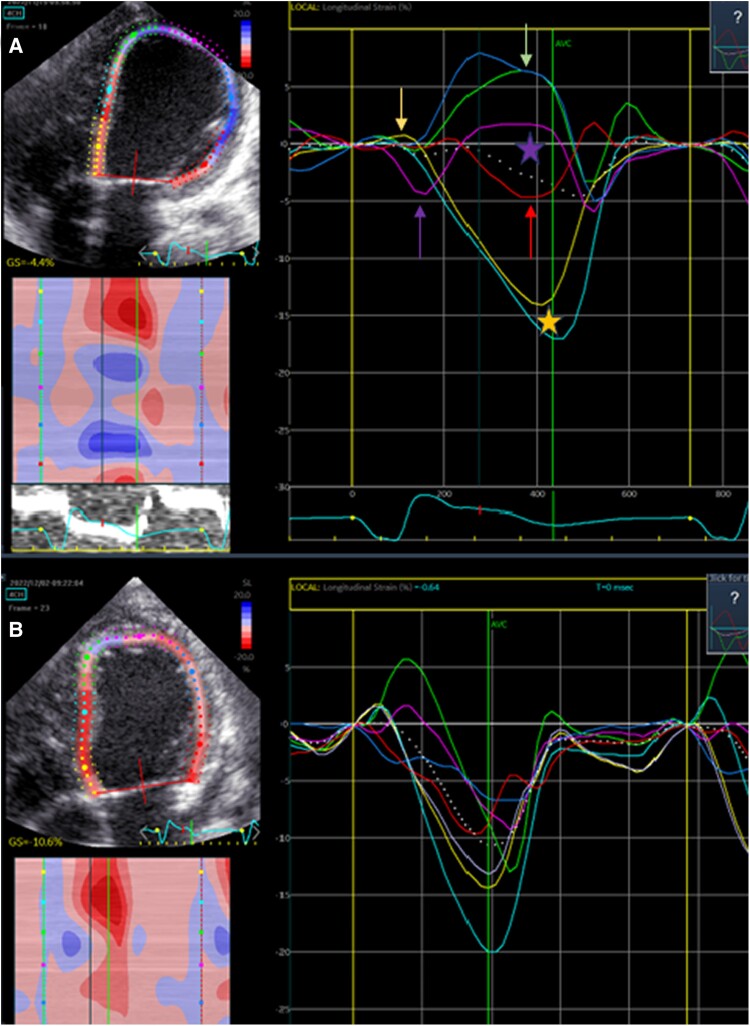
Task: Open the help question mark thumbnail in panel A
Action: tap(730, 35)
